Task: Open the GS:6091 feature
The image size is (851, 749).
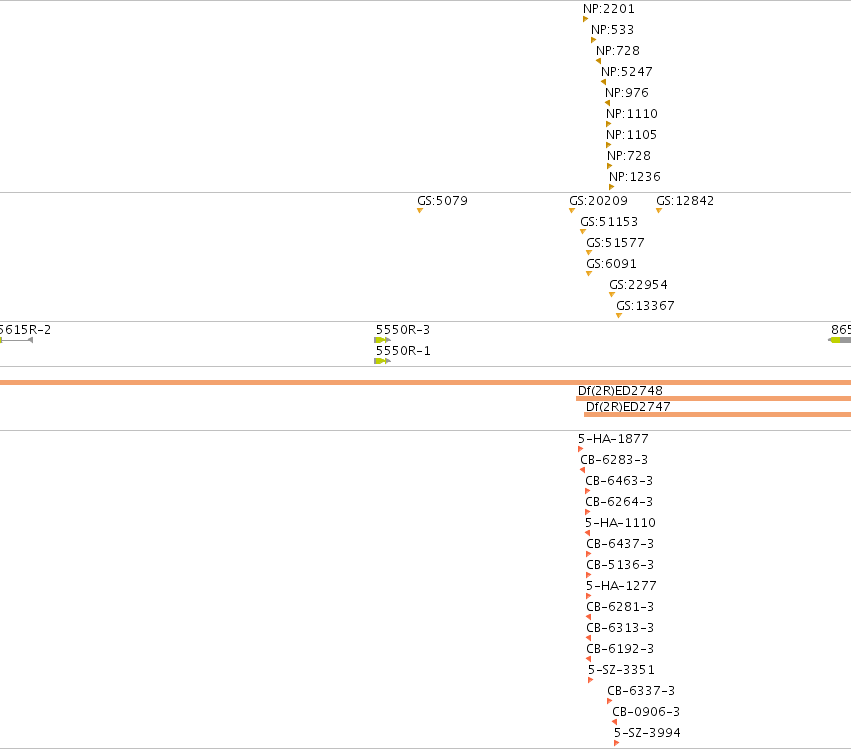Action: tap(611, 264)
